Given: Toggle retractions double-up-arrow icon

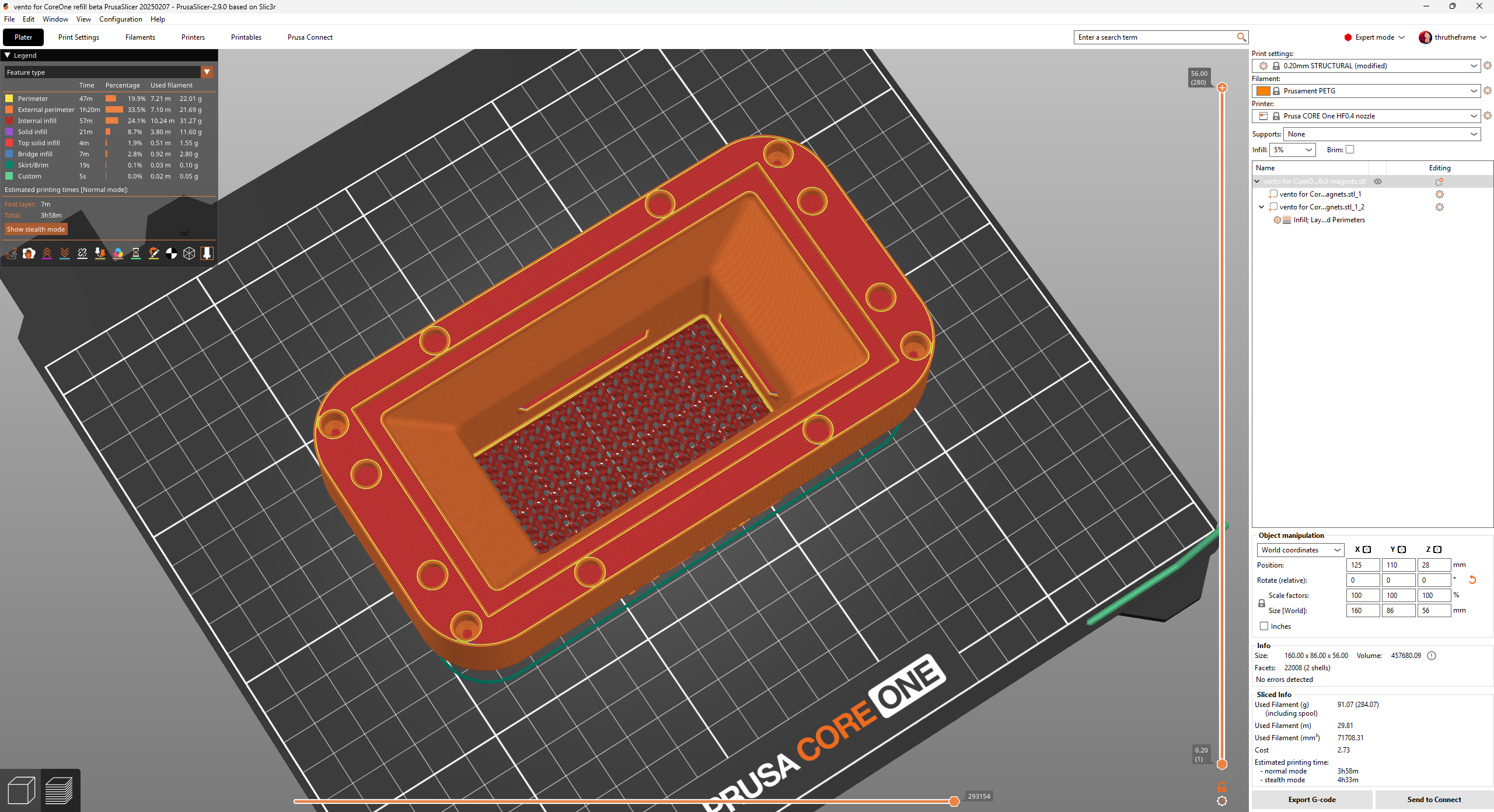Looking at the screenshot, I should tap(47, 253).
